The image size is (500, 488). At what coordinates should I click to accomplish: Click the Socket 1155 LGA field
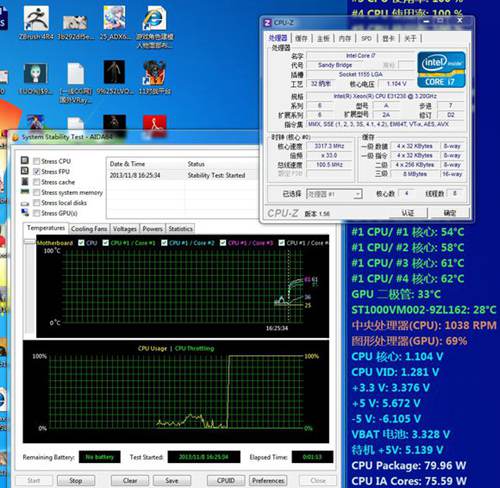click(361, 74)
